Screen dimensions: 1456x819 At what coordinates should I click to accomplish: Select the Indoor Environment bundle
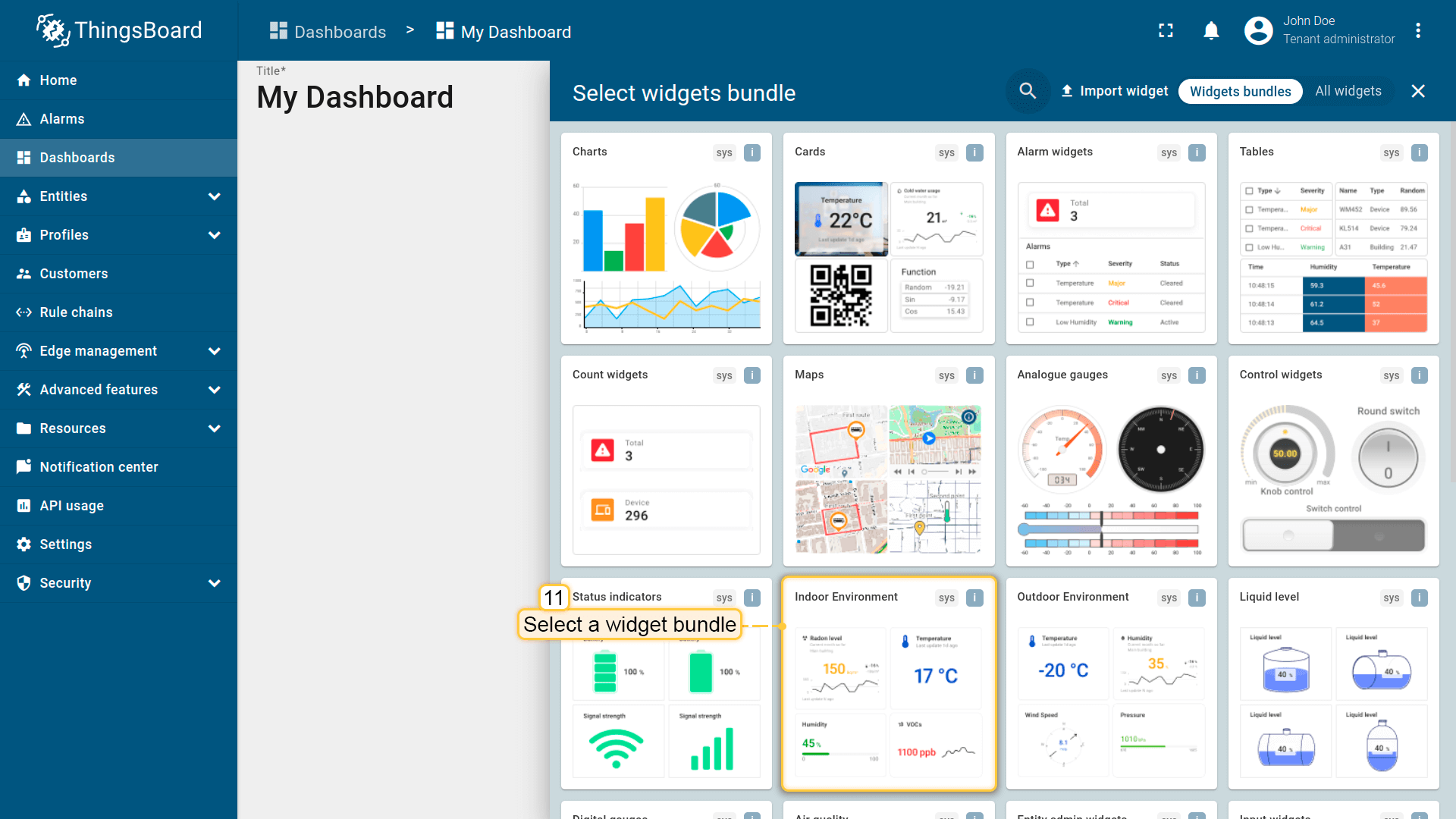888,682
